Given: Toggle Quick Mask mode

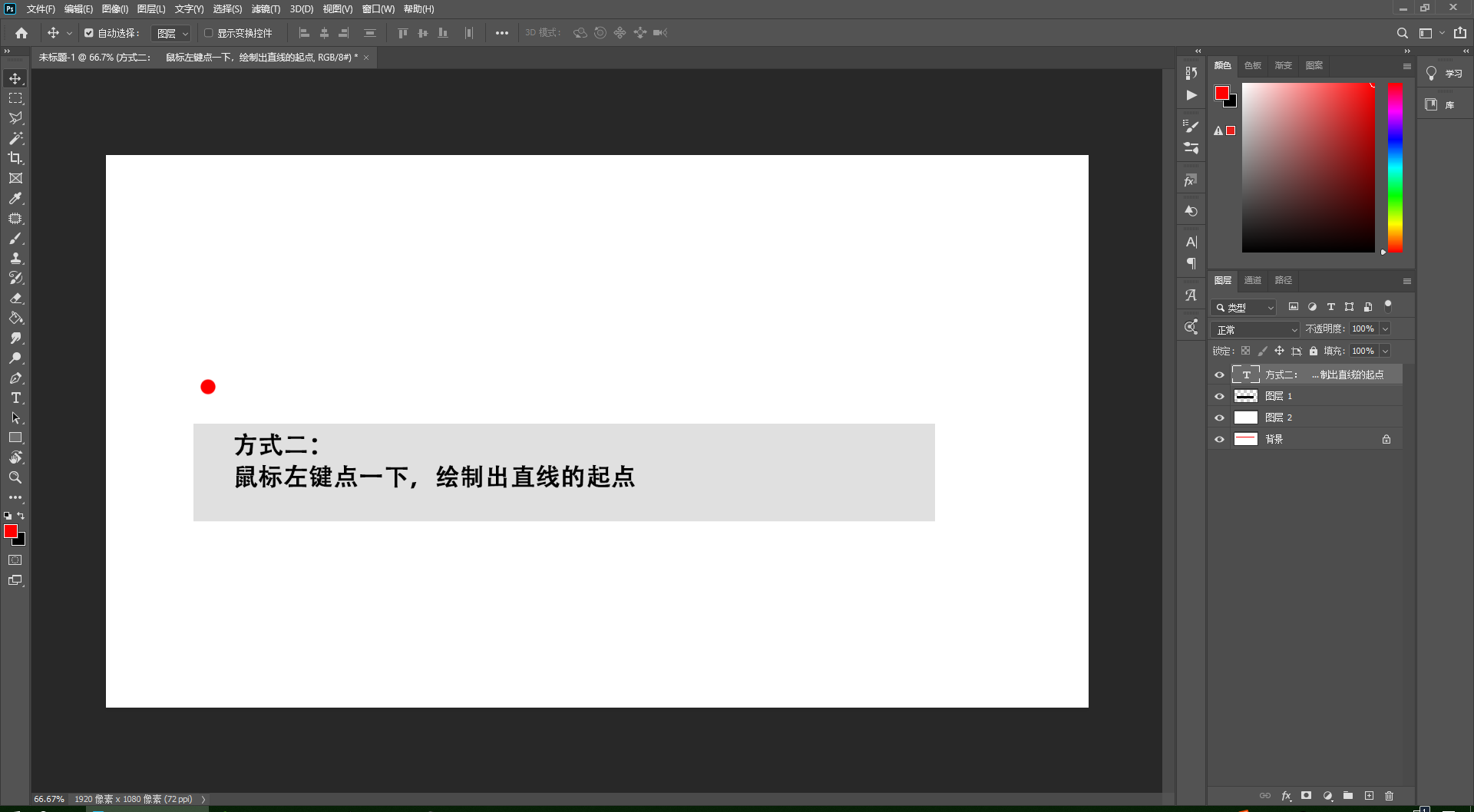Looking at the screenshot, I should coord(15,560).
